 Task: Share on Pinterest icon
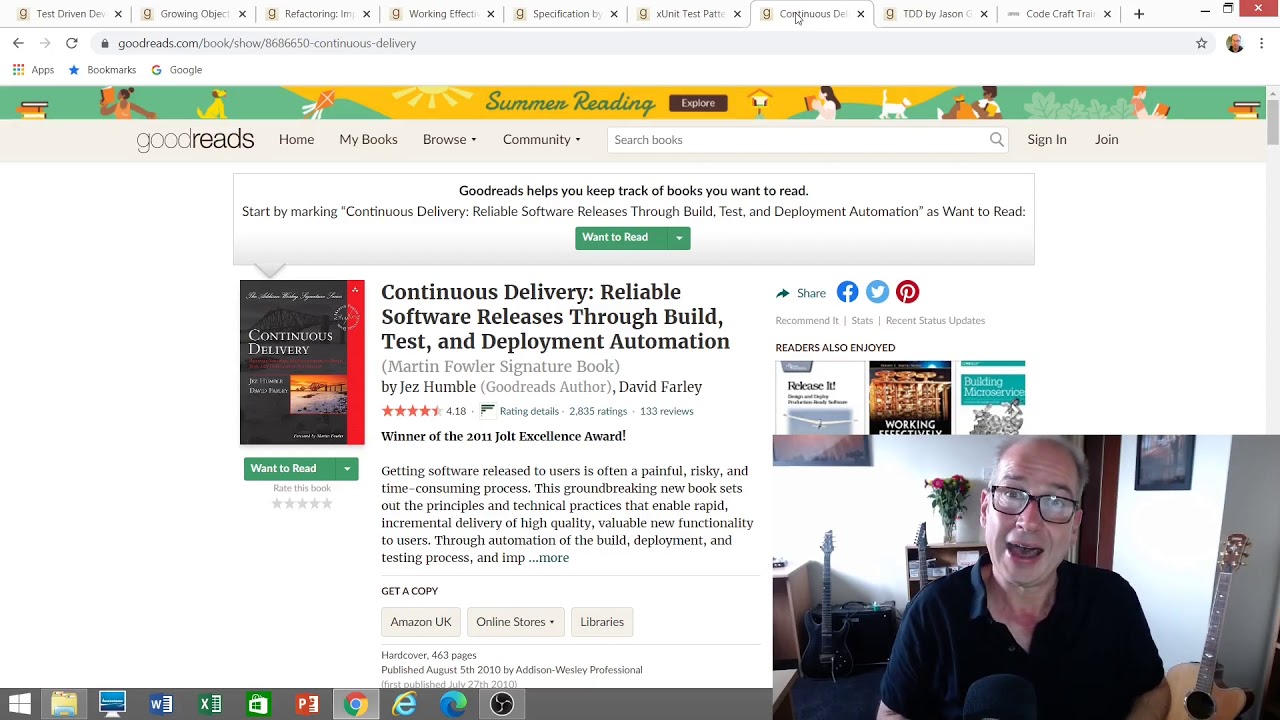908,292
